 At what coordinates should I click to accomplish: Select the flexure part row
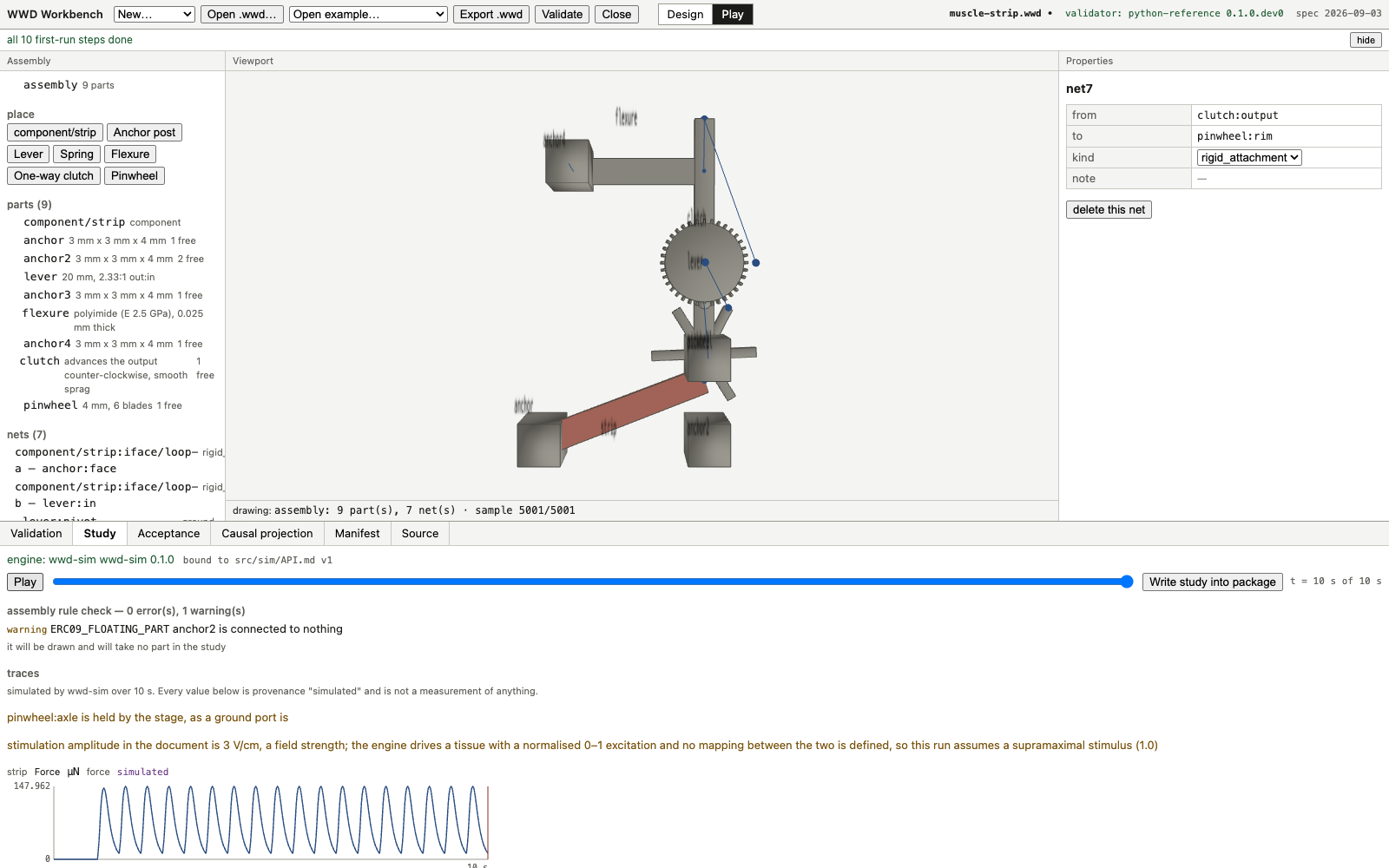[x=114, y=319]
